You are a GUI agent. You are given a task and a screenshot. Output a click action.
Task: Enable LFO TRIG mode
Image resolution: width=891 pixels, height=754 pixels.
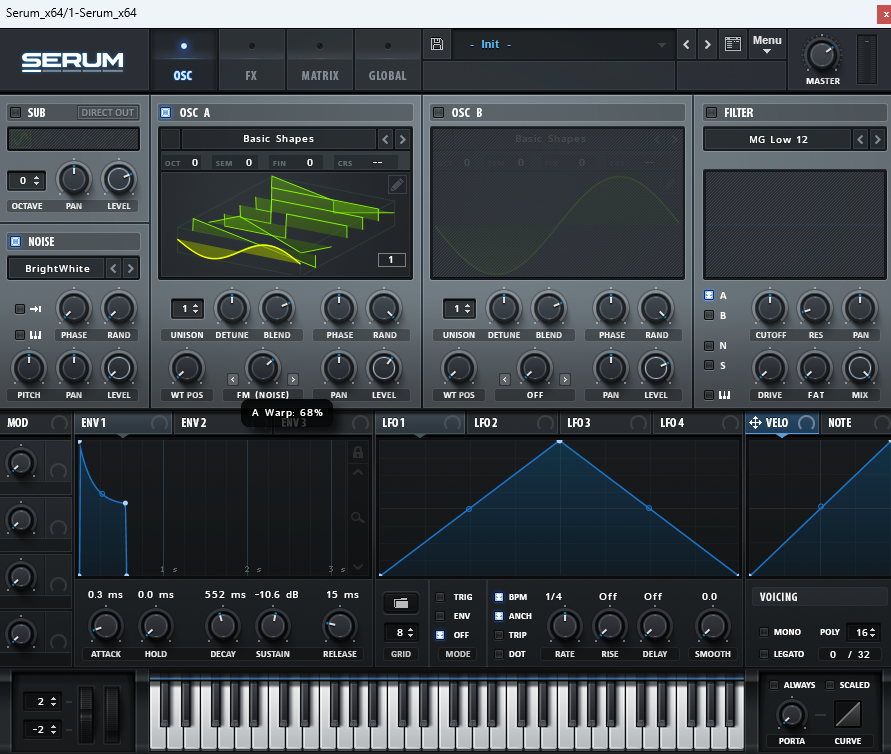[x=440, y=597]
